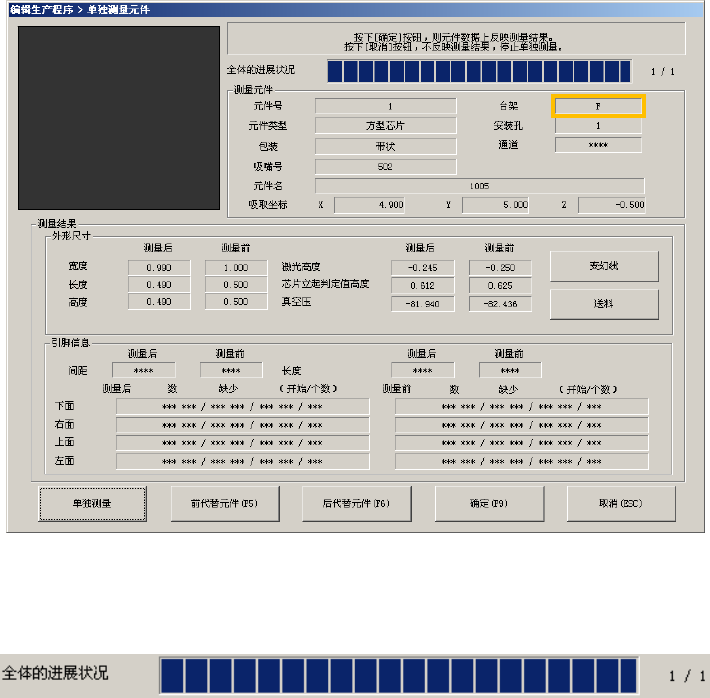Viewport: 710px width, 698px height.
Task: Select the highlighted 台架 field showing F
Action: pyautogui.click(x=599, y=106)
